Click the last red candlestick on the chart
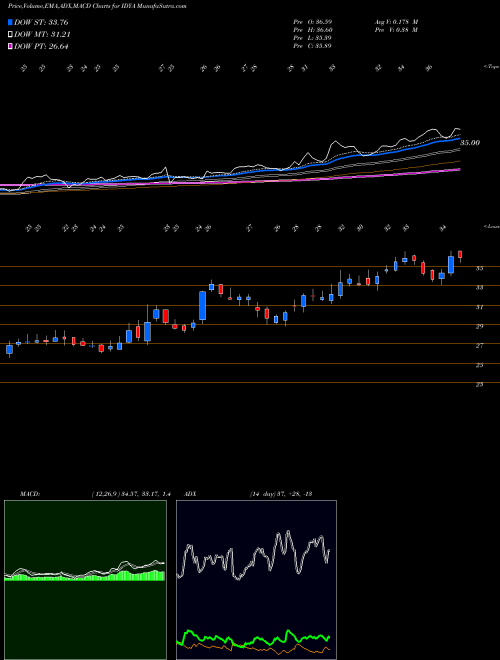Viewport: 500px width, 660px height. click(460, 255)
